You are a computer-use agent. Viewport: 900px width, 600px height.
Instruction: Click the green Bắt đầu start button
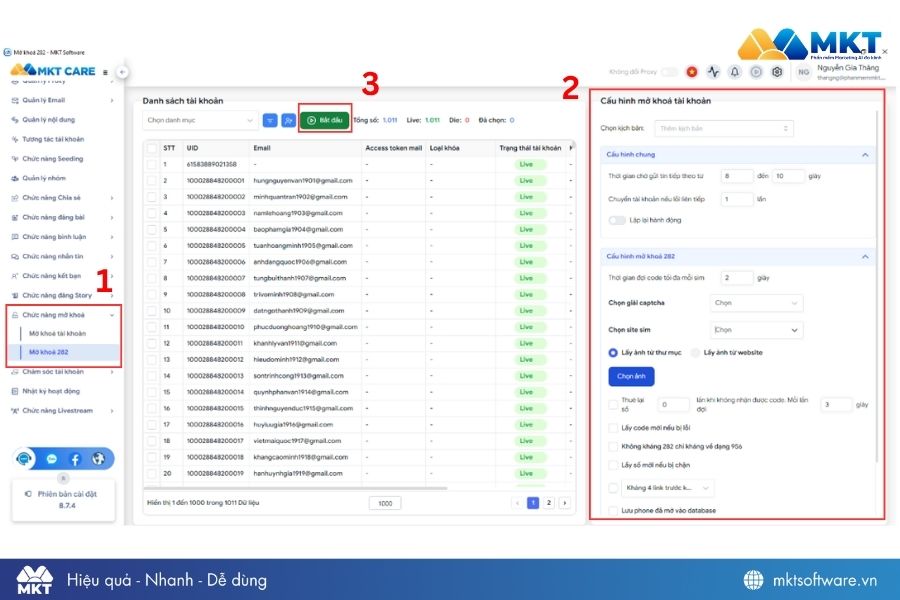325,120
